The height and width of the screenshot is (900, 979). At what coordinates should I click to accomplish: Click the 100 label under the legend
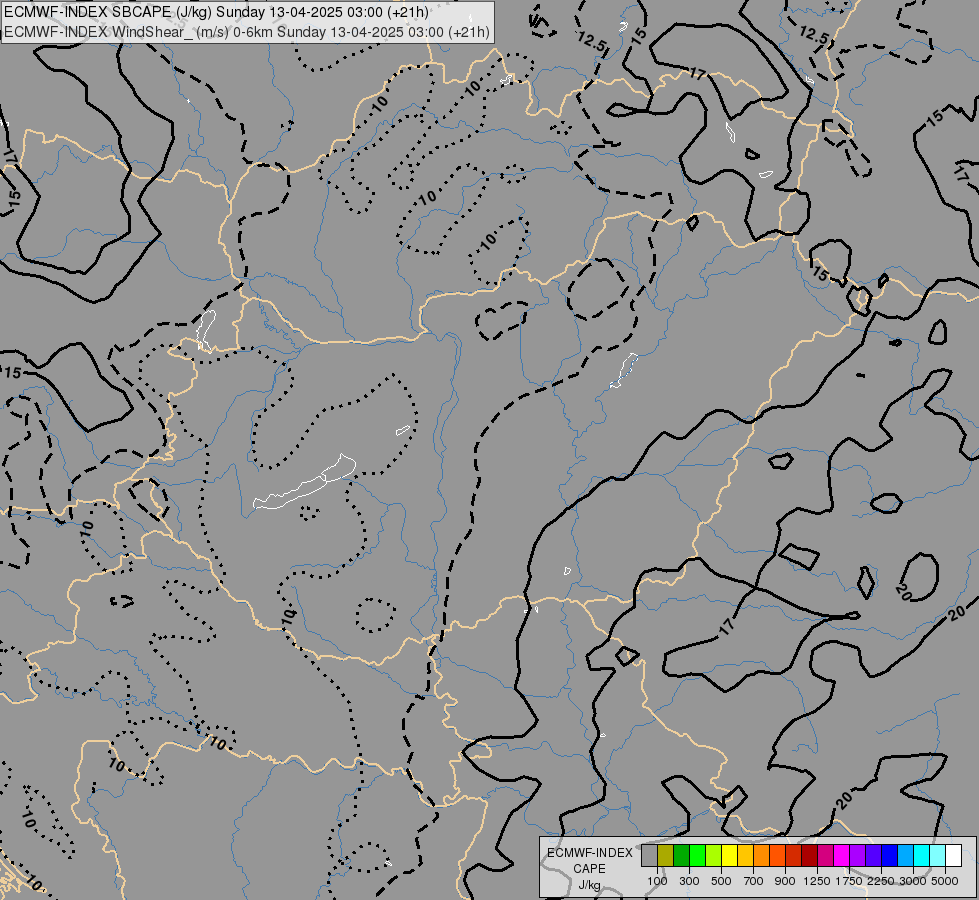(x=657, y=881)
